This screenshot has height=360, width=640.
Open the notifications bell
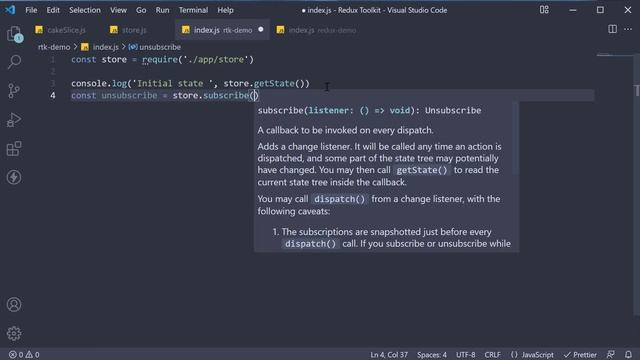(x=629, y=354)
